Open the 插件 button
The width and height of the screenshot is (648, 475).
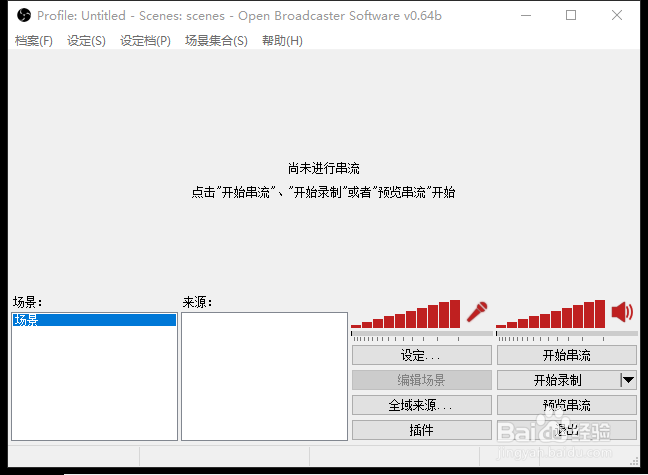[422, 430]
